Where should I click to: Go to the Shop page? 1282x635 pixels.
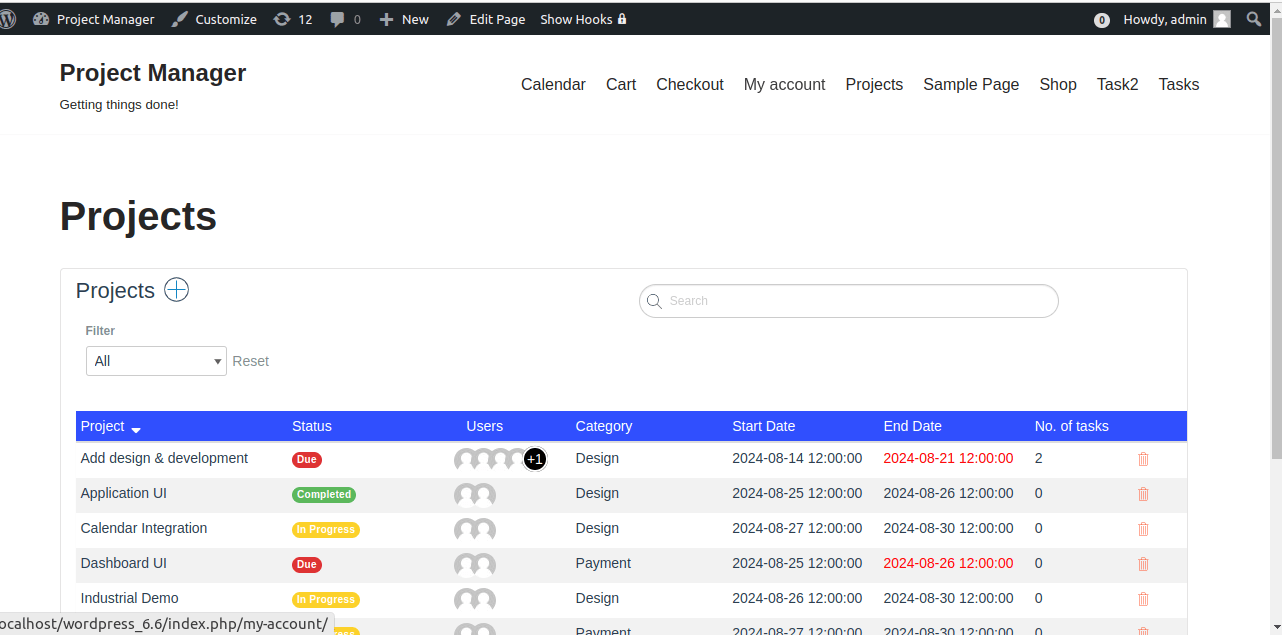[1058, 85]
